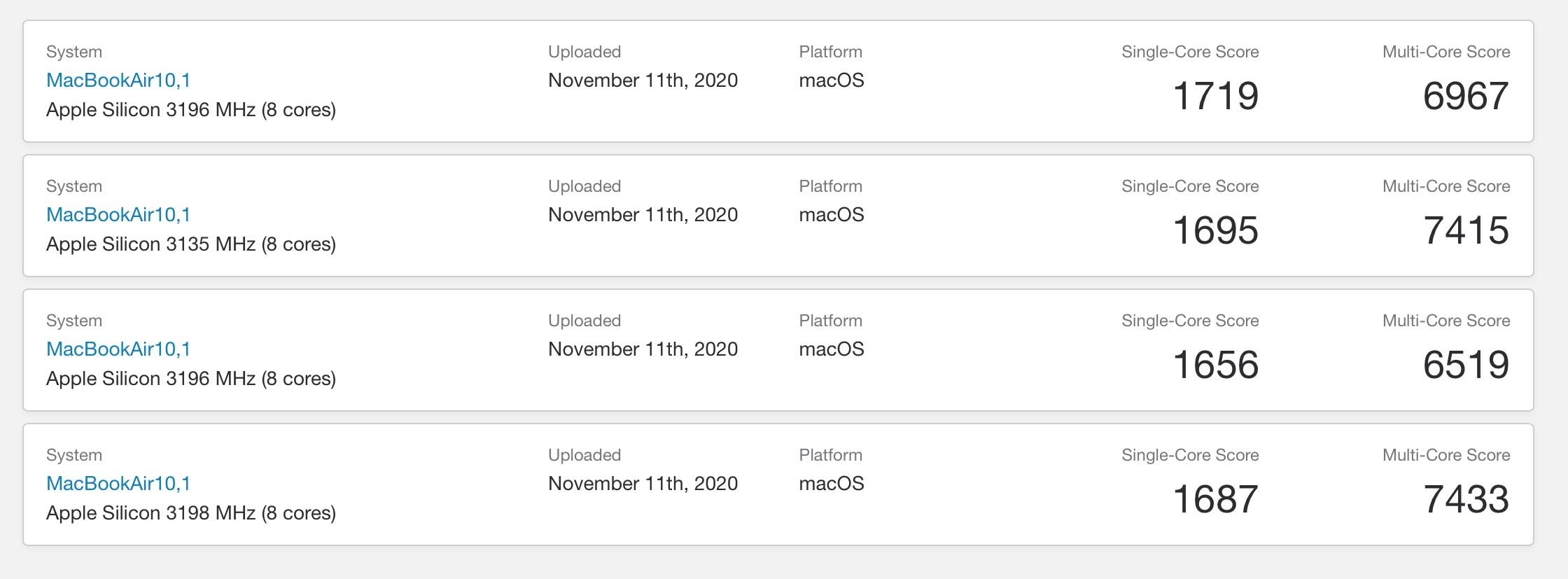
Task: Open the MacBookAir10,1 link scoring 1719 single-core
Action: 118,81
